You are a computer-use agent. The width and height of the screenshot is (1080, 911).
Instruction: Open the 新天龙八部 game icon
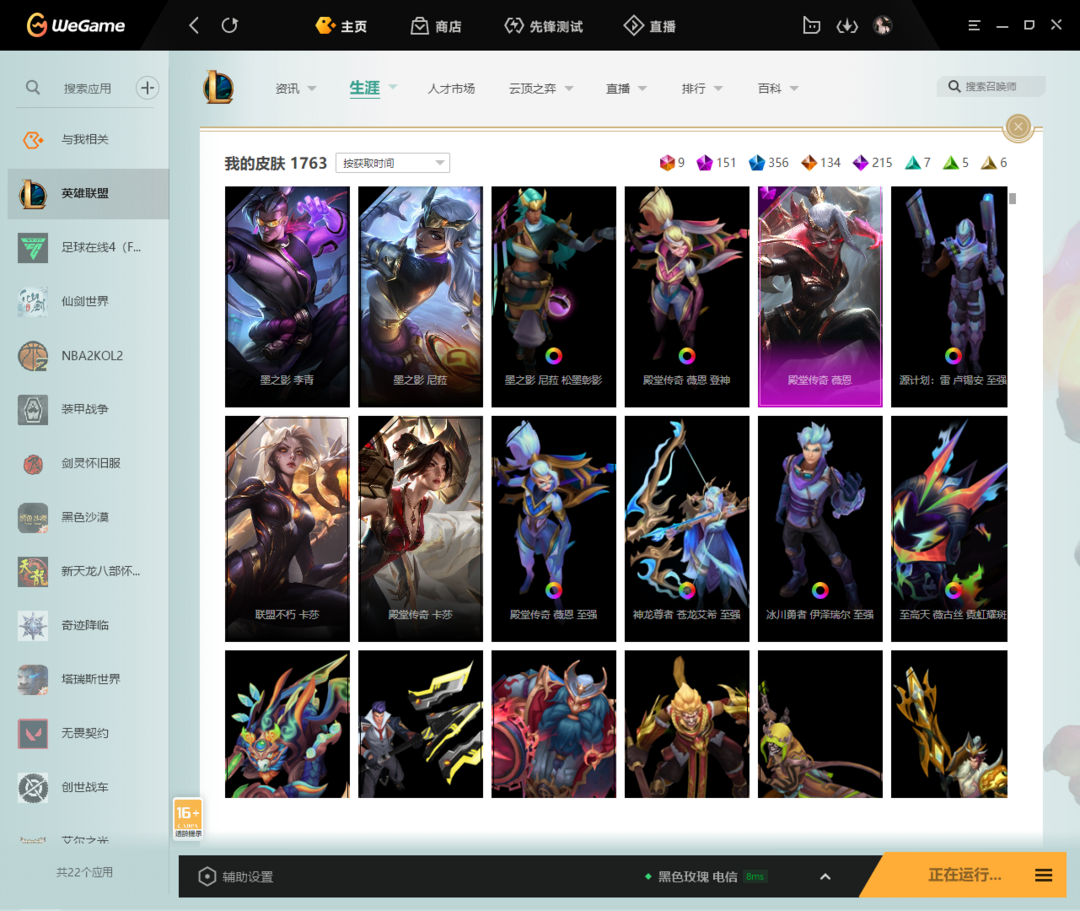[32, 571]
